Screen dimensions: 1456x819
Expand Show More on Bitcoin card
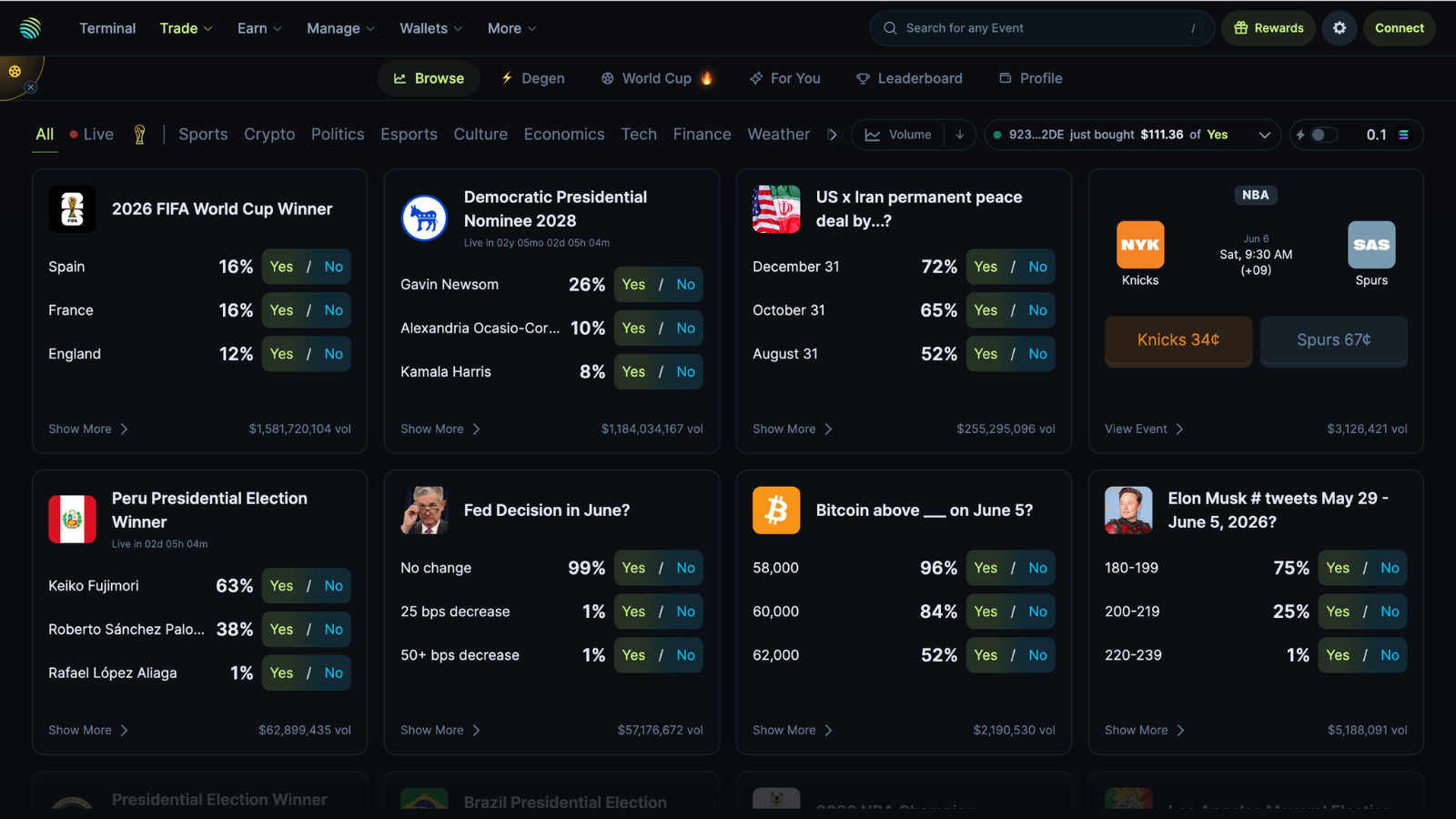793,730
